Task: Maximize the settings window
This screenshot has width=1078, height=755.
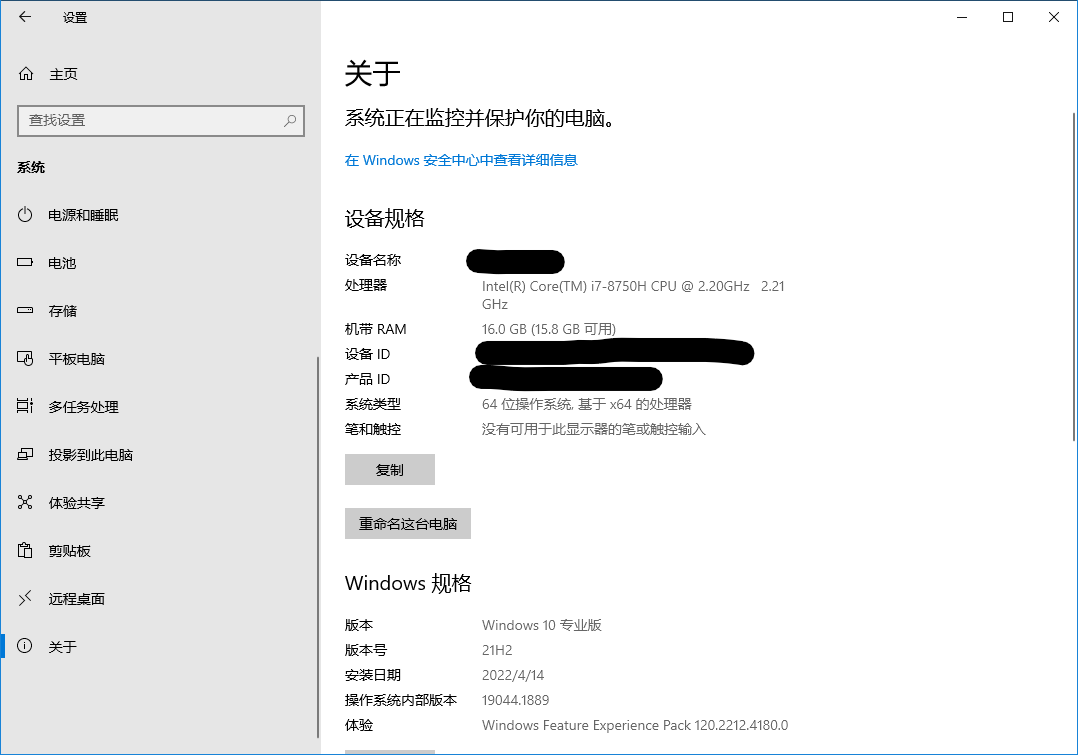Action: (x=1008, y=17)
